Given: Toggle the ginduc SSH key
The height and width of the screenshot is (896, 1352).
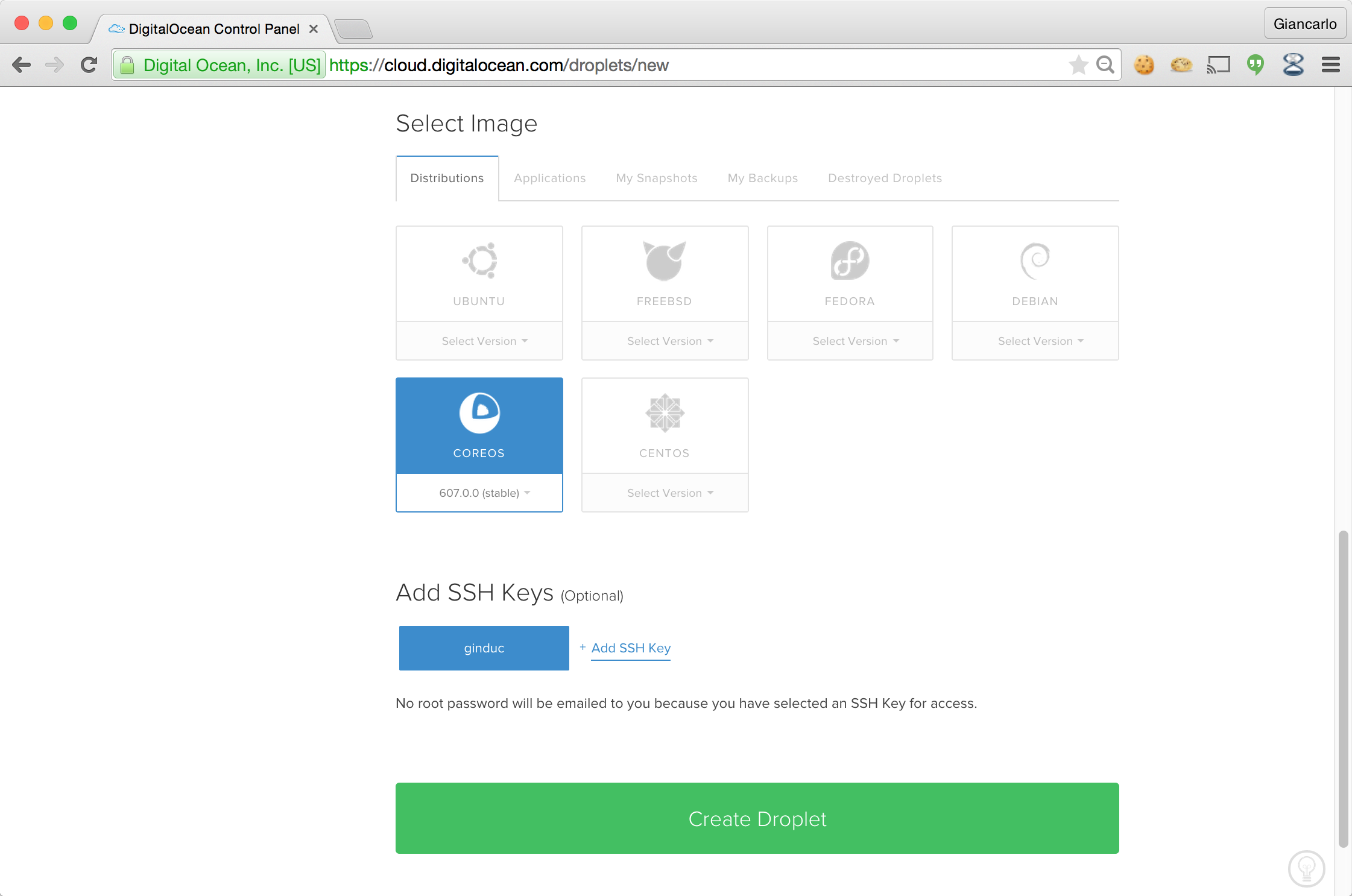Looking at the screenshot, I should pos(484,648).
